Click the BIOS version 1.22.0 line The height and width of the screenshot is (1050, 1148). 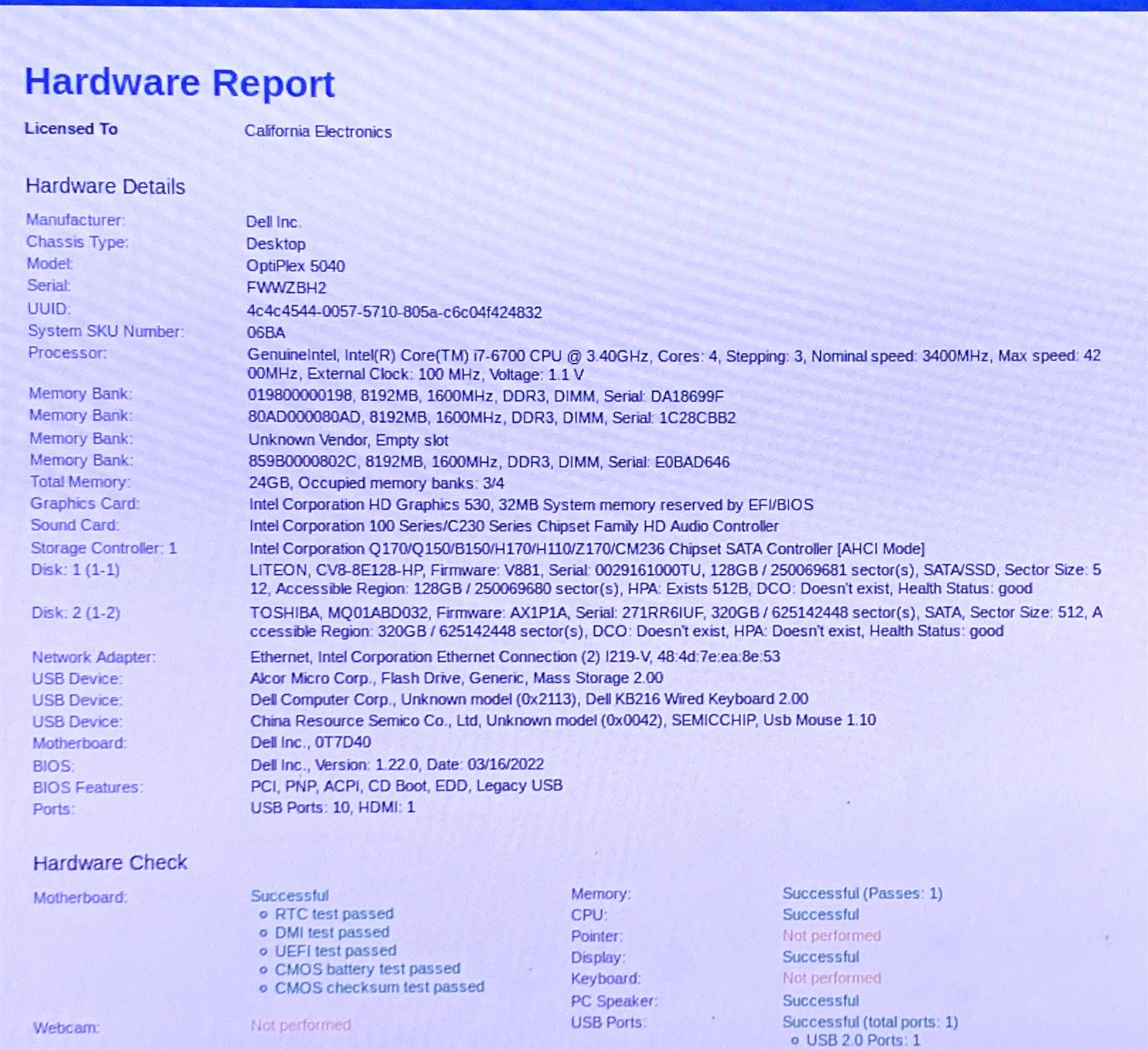click(397, 764)
